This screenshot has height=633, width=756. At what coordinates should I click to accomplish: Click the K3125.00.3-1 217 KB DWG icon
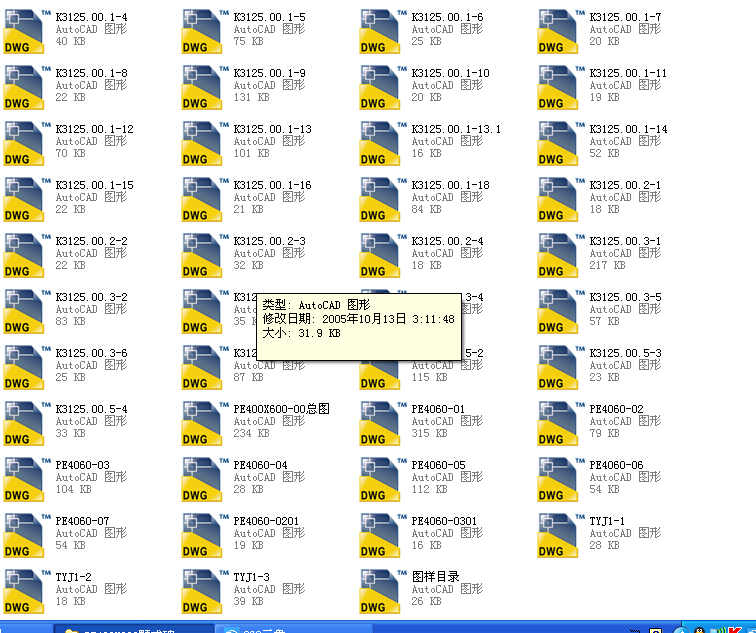pyautogui.click(x=557, y=255)
